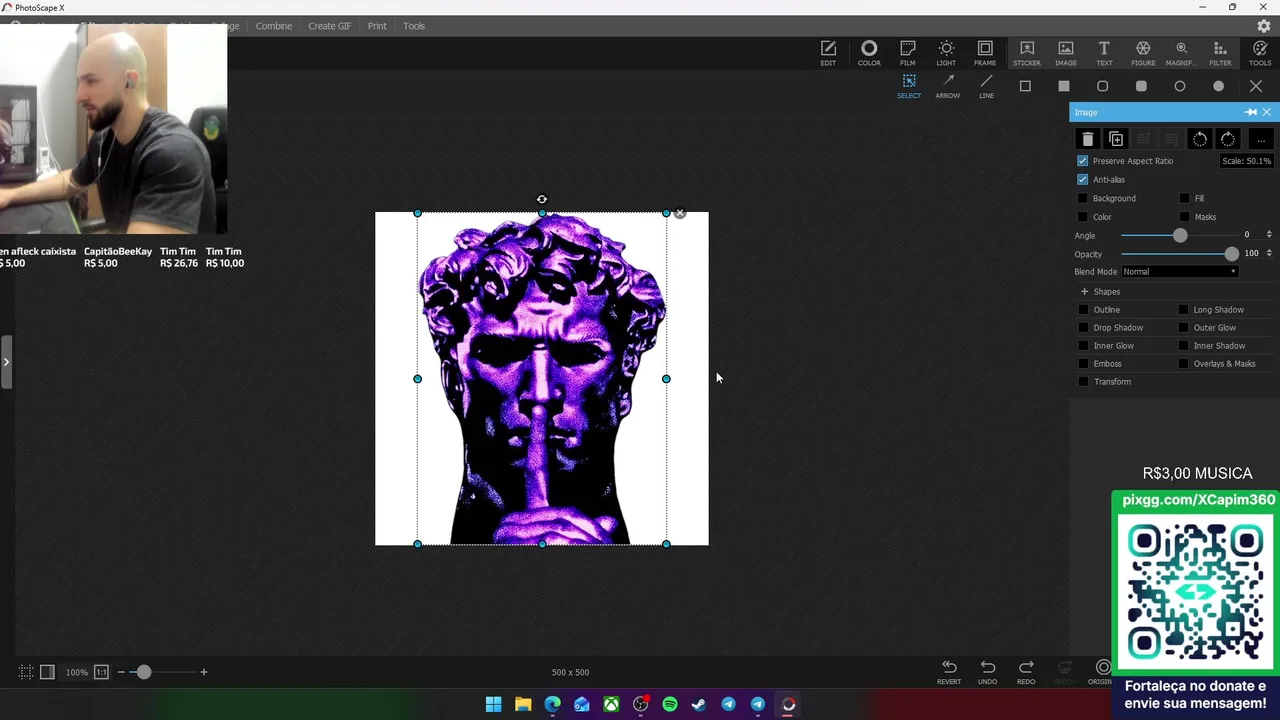Open the Light adjustments icon

946,53
